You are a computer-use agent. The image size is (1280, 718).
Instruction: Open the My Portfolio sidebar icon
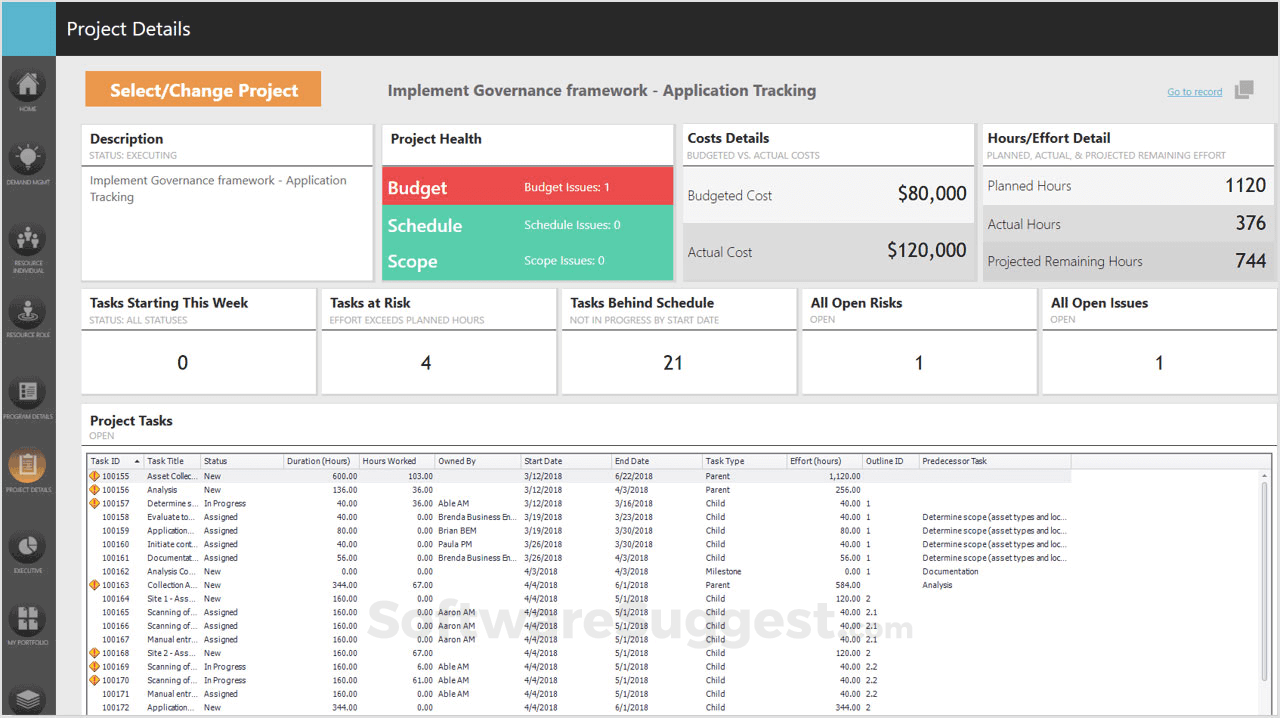point(28,620)
